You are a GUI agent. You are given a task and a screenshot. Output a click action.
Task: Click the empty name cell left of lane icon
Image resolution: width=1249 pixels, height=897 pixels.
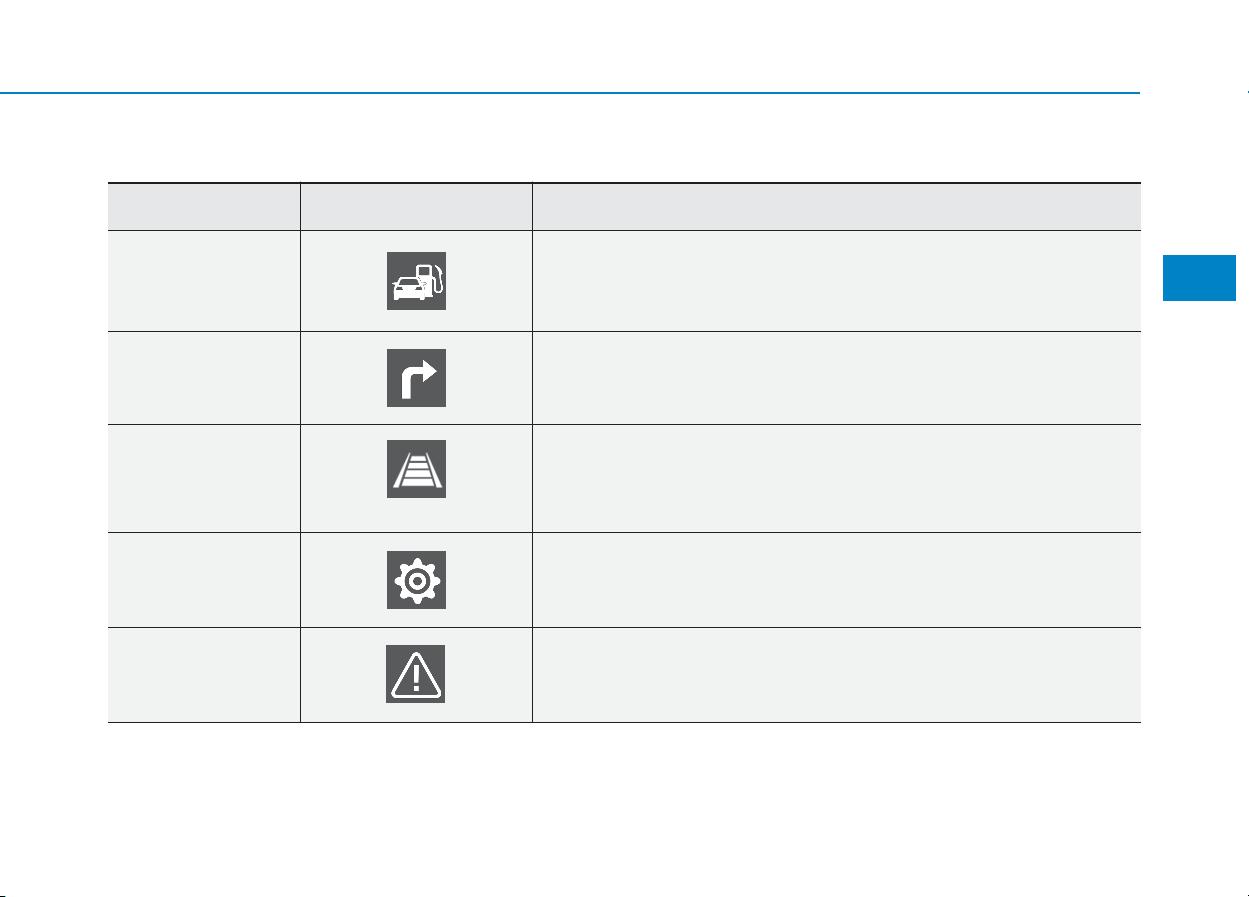pos(204,478)
